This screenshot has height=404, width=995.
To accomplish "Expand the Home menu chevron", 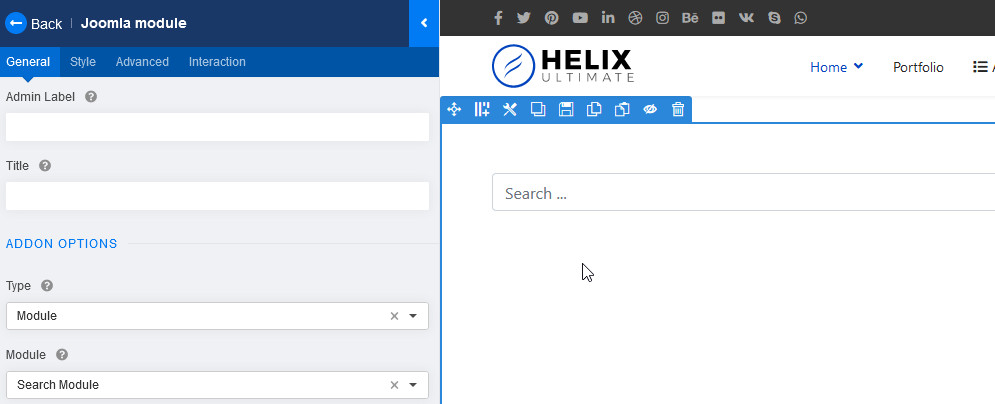I will click(858, 67).
